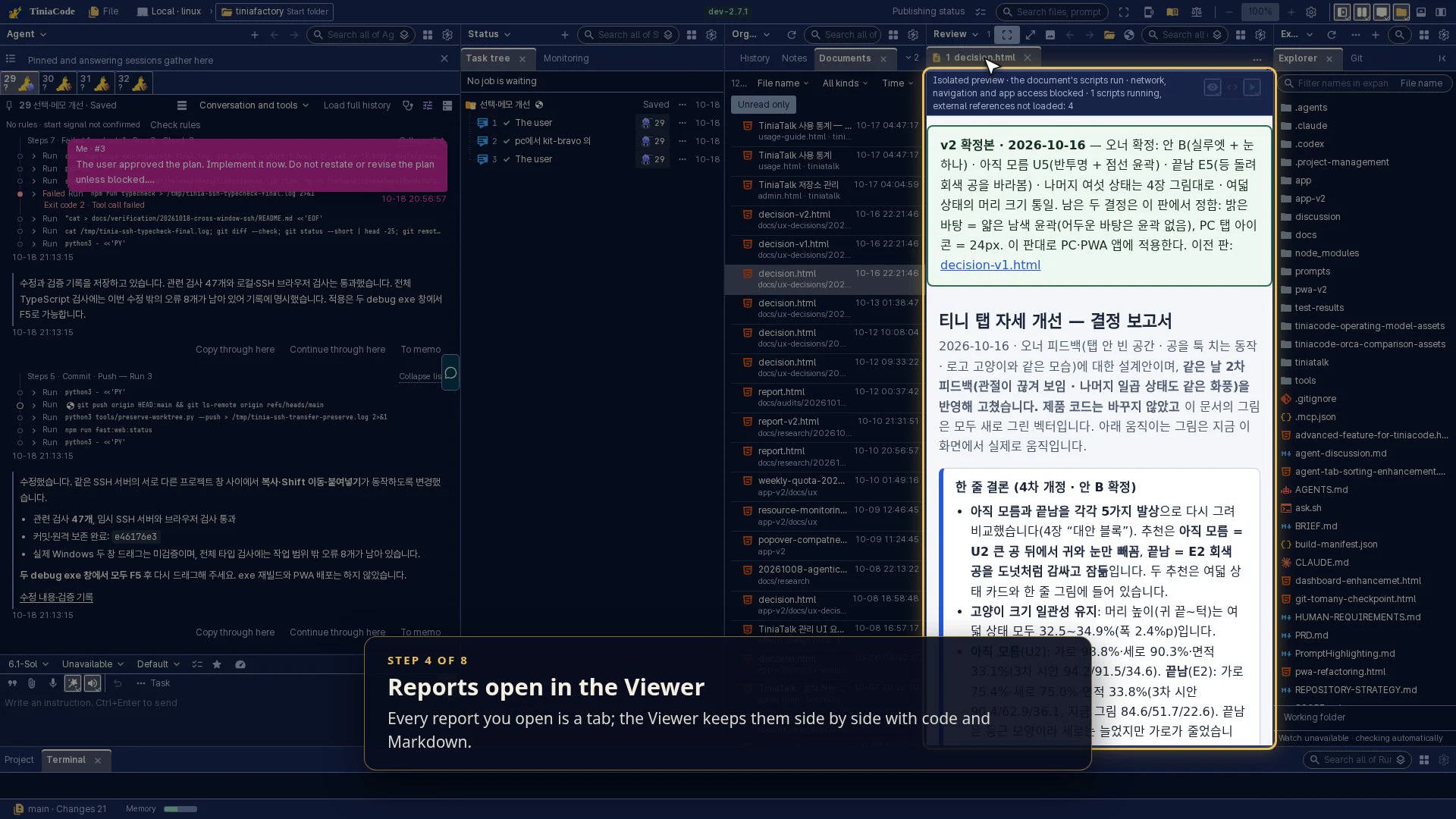Viewport: 1456px width, 819px height.
Task: Click the collapse panel arrow next to Git tab
Action: (1442, 58)
